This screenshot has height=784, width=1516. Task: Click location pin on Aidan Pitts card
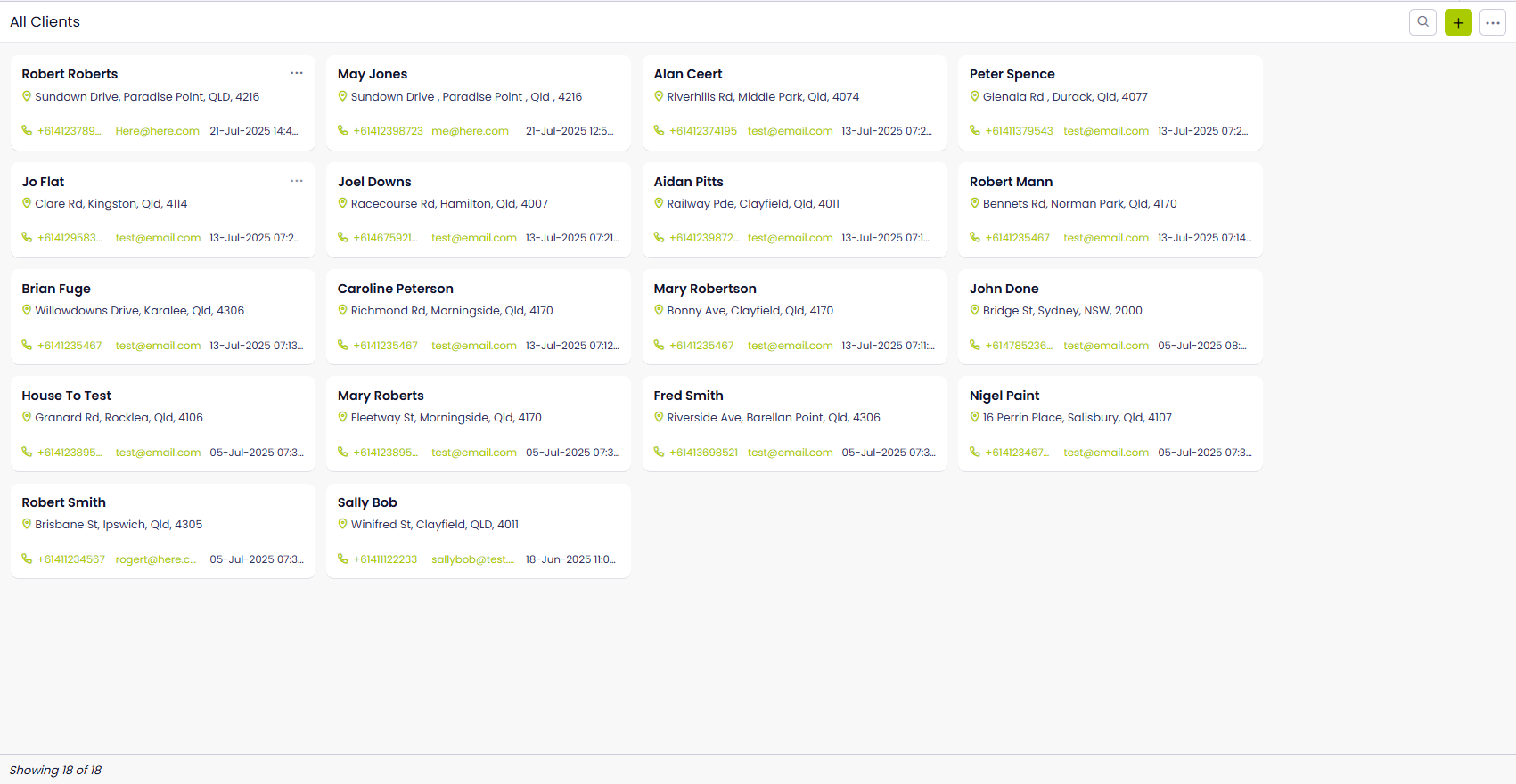point(659,203)
